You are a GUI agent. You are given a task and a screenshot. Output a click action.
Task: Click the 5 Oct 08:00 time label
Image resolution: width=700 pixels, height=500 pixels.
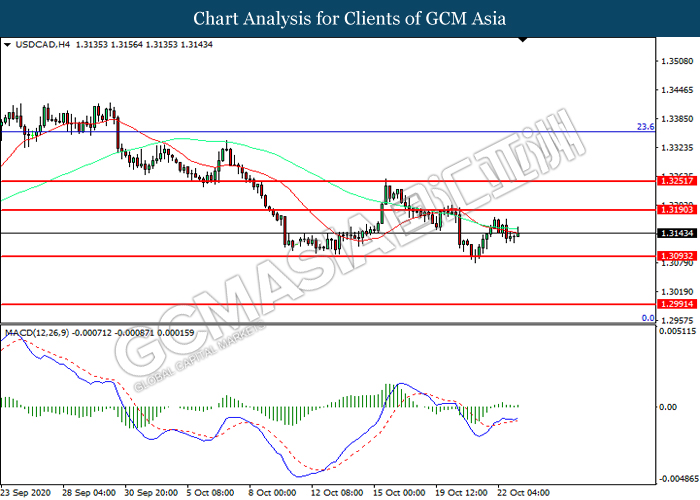[x=210, y=493]
